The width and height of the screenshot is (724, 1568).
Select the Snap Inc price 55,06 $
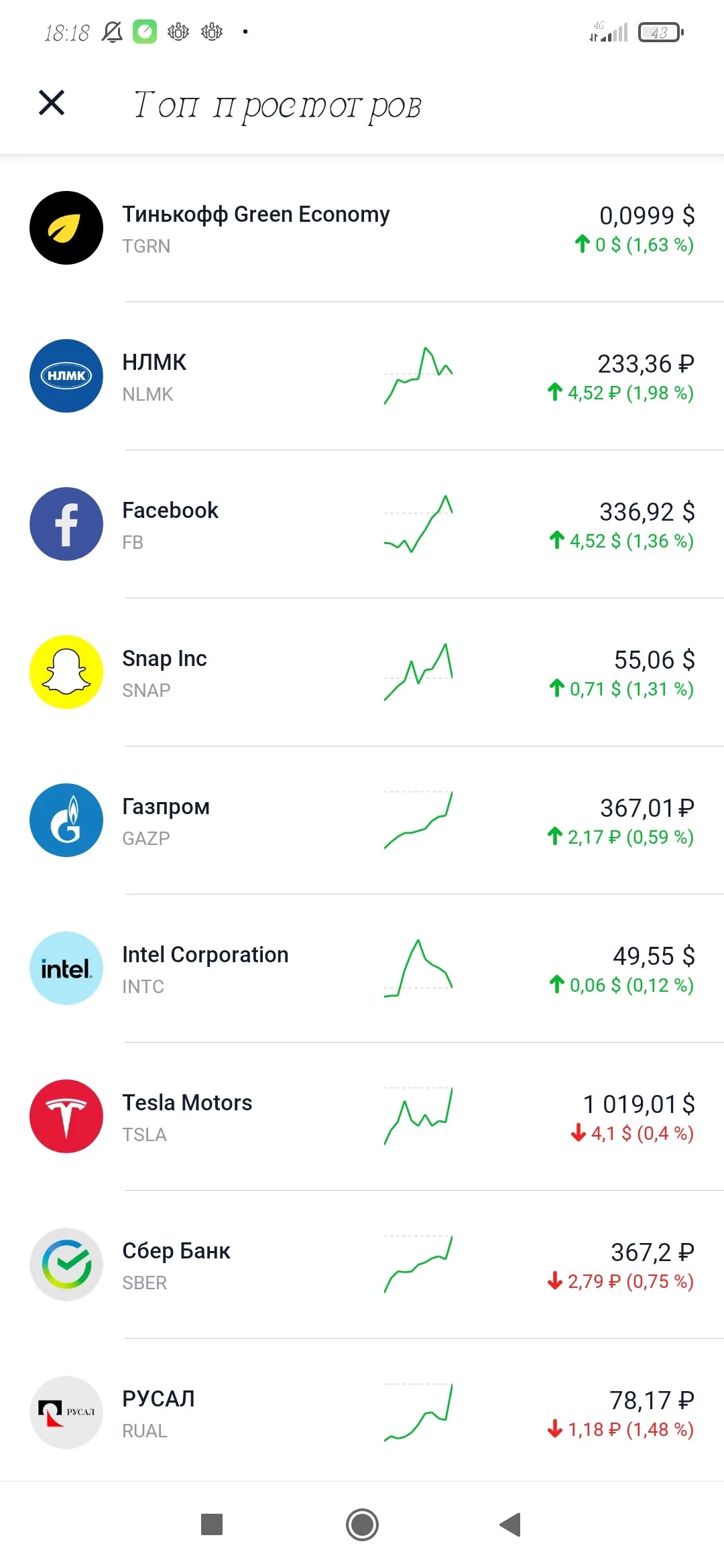point(654,660)
